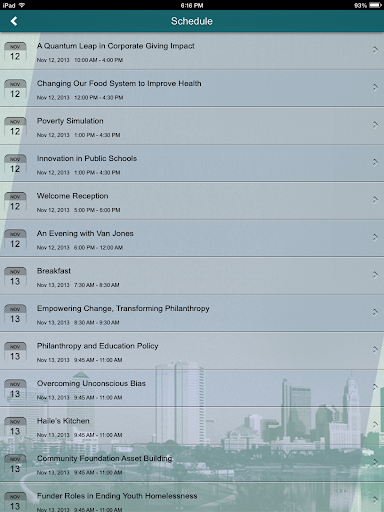This screenshot has width=384, height=512.
Task: Click the Nov 12 calendar icon beside Quantum Leap session
Action: pyautogui.click(x=15, y=52)
